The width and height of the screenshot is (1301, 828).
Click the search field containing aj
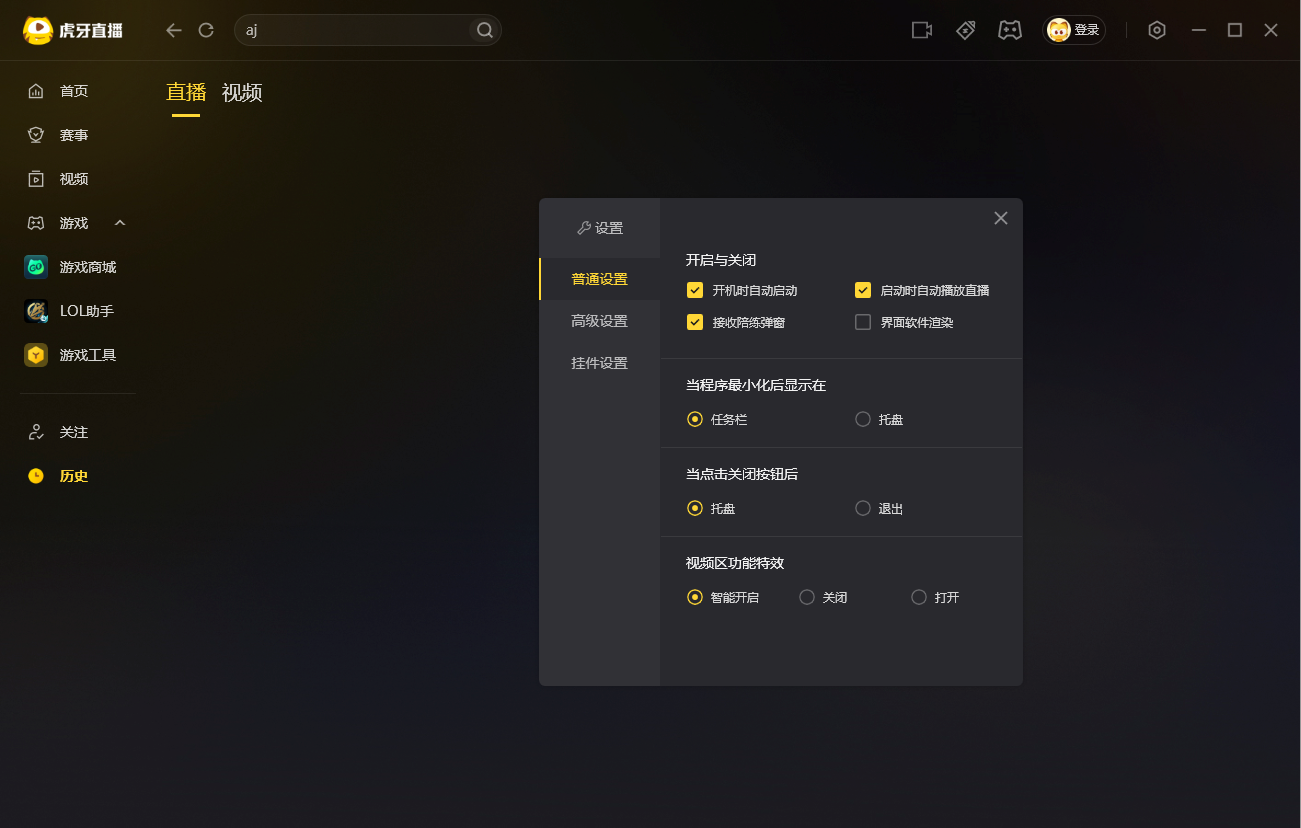368,30
